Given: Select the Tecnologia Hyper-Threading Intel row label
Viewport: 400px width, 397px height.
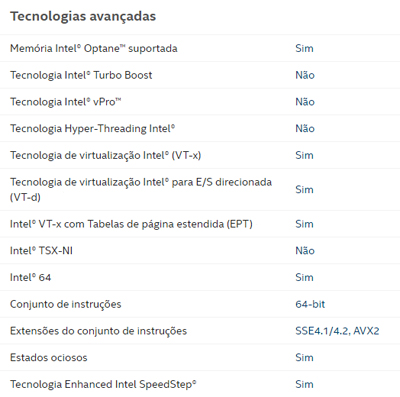Looking at the screenshot, I should [x=92, y=128].
